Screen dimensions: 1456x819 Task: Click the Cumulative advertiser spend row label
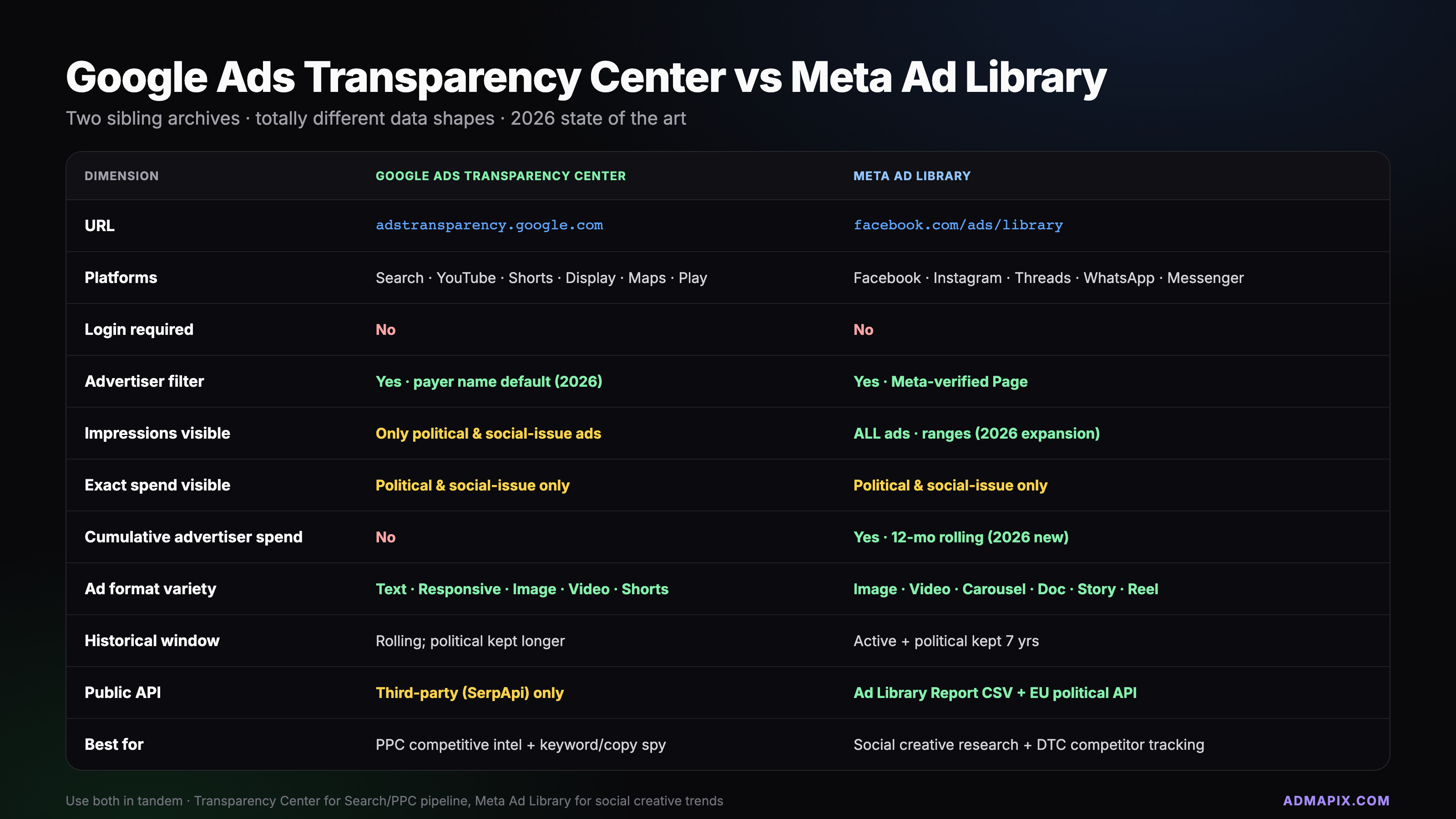193,537
